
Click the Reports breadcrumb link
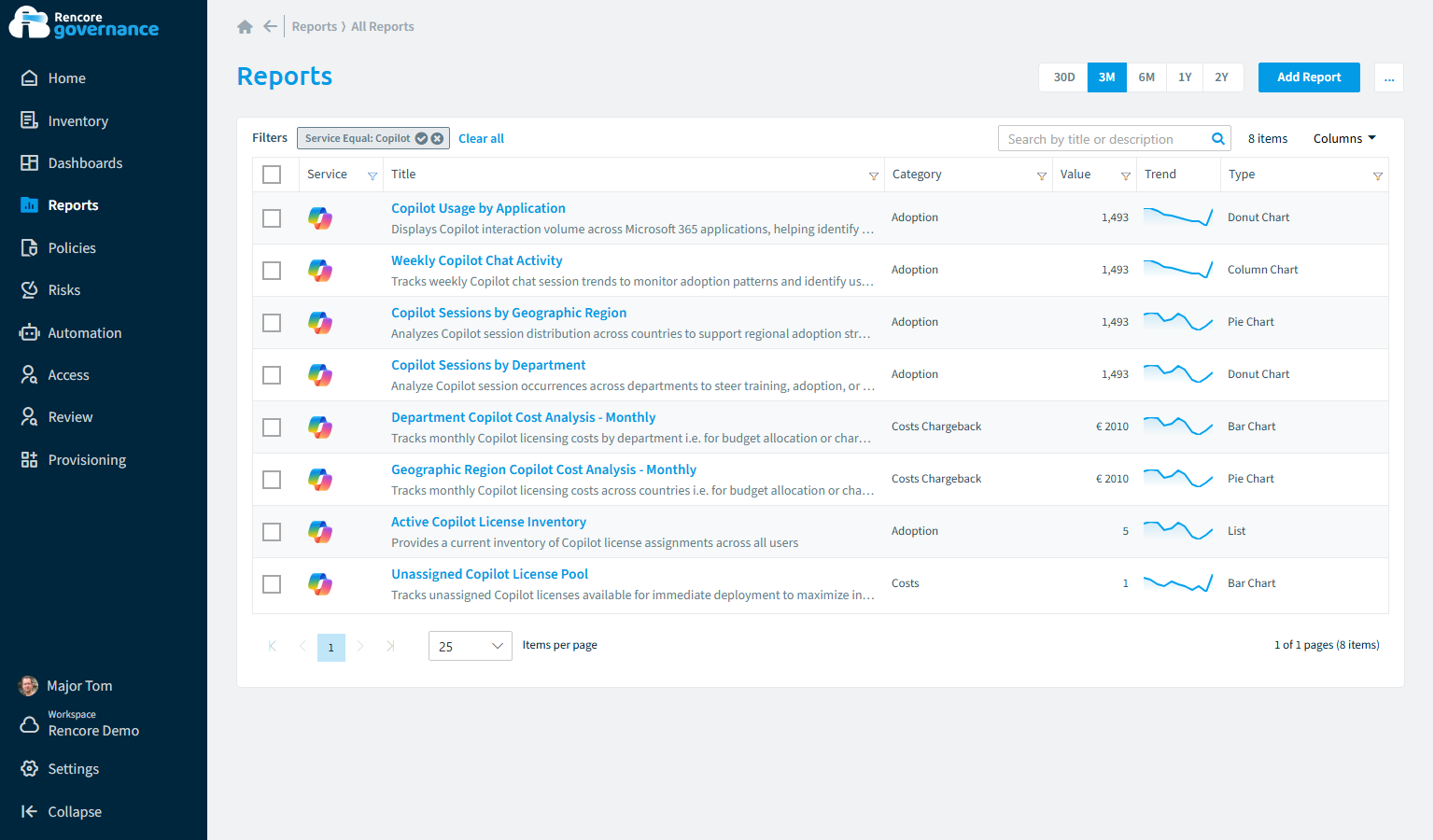(x=314, y=26)
